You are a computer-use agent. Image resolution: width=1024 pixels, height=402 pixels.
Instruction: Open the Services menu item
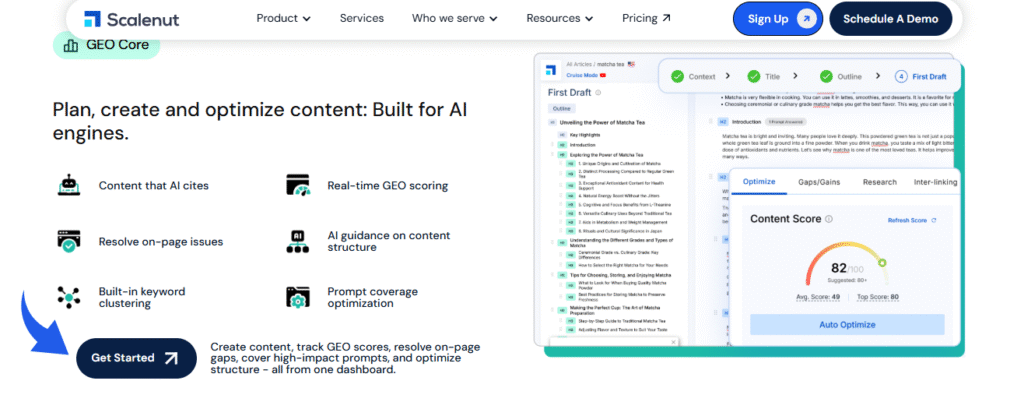(x=361, y=18)
